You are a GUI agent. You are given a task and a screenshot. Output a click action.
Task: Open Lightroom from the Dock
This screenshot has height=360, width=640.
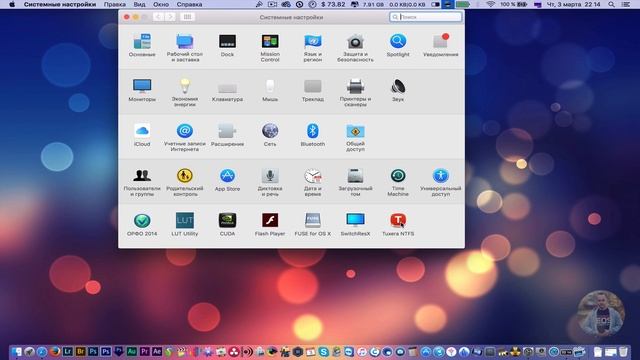[x=68, y=351]
